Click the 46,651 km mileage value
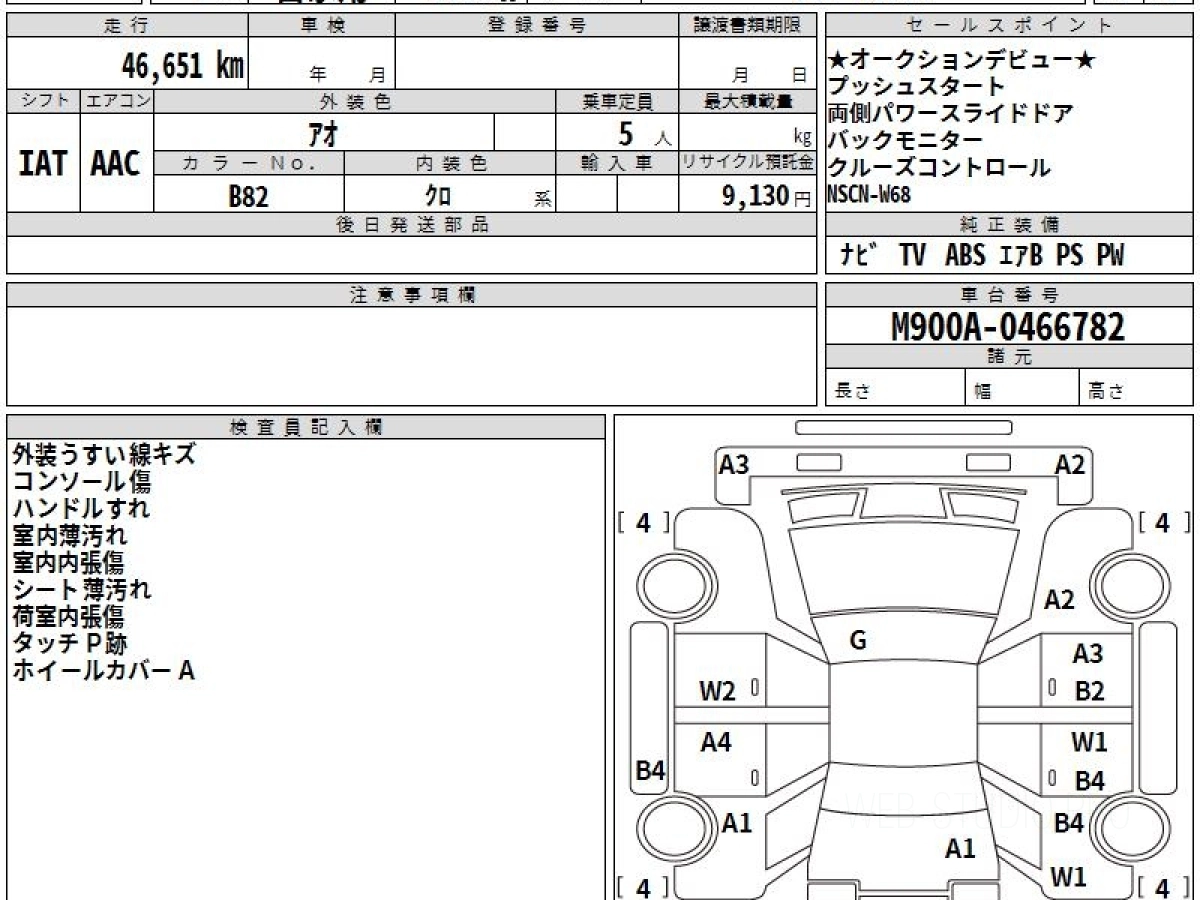This screenshot has height=900, width=1200. [184, 66]
